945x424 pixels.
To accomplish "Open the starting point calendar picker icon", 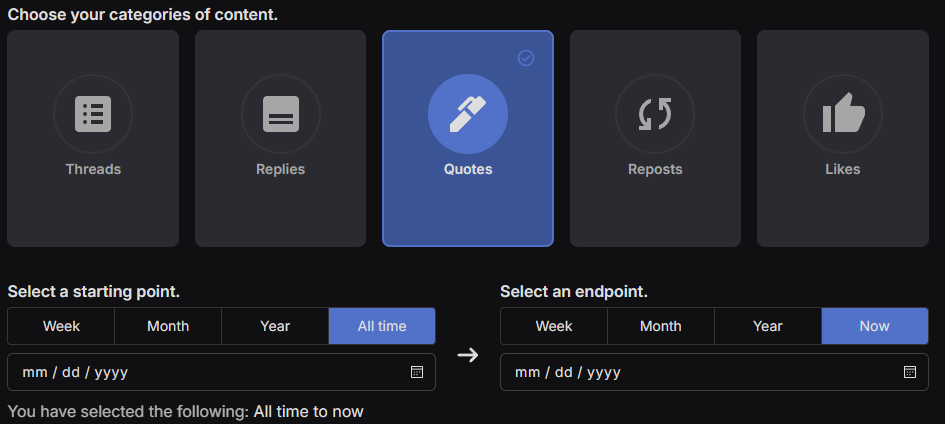I will 417,372.
